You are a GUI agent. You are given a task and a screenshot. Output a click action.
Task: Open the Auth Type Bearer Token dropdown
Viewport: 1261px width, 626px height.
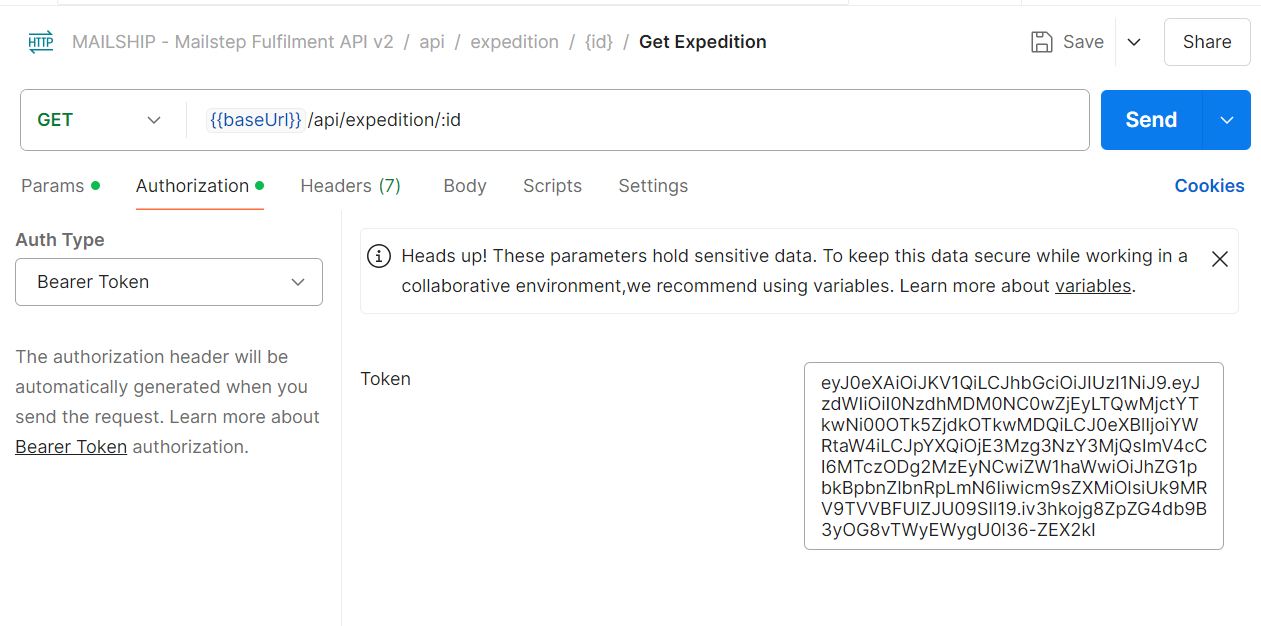pos(169,282)
